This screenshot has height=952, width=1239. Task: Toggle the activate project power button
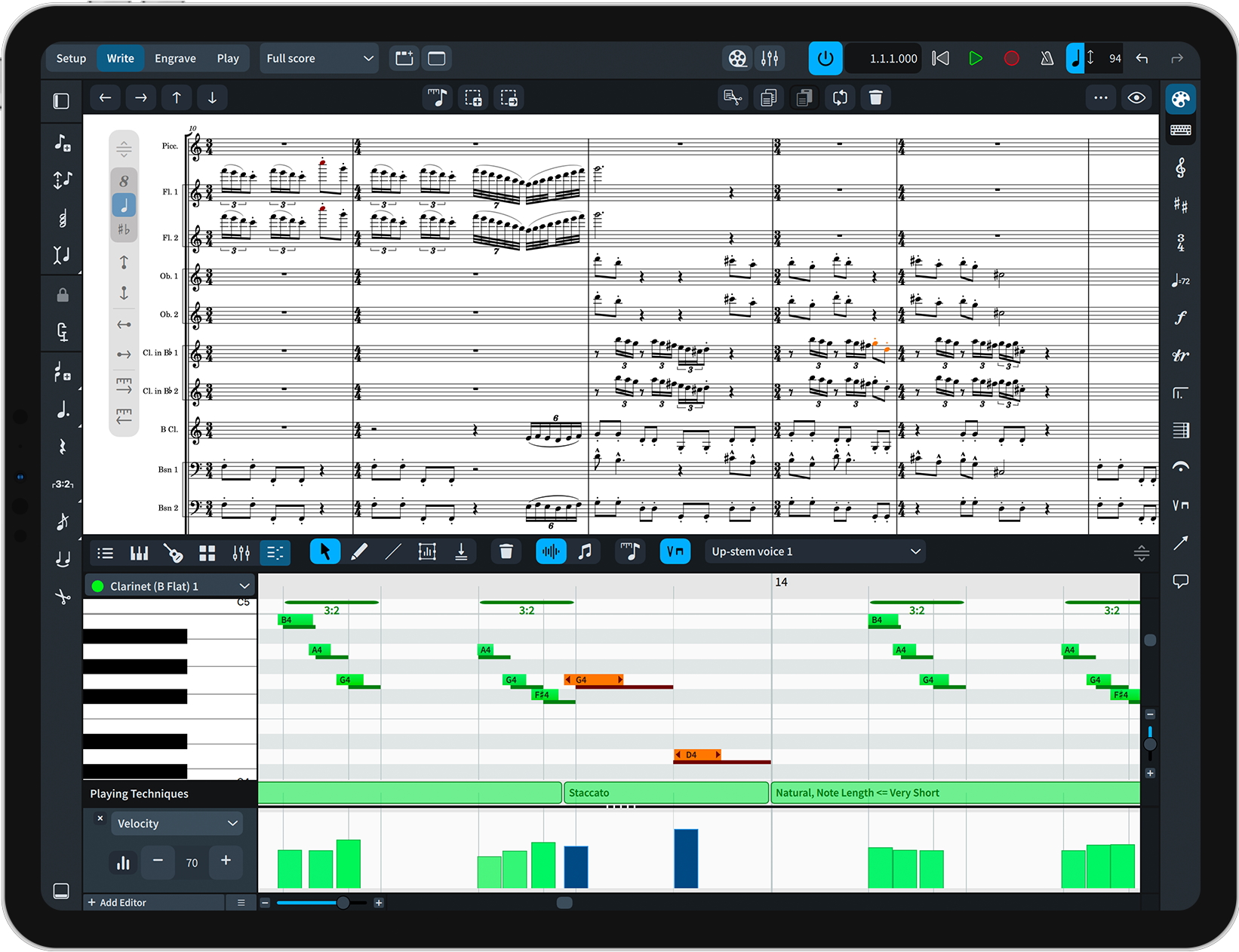click(x=825, y=58)
